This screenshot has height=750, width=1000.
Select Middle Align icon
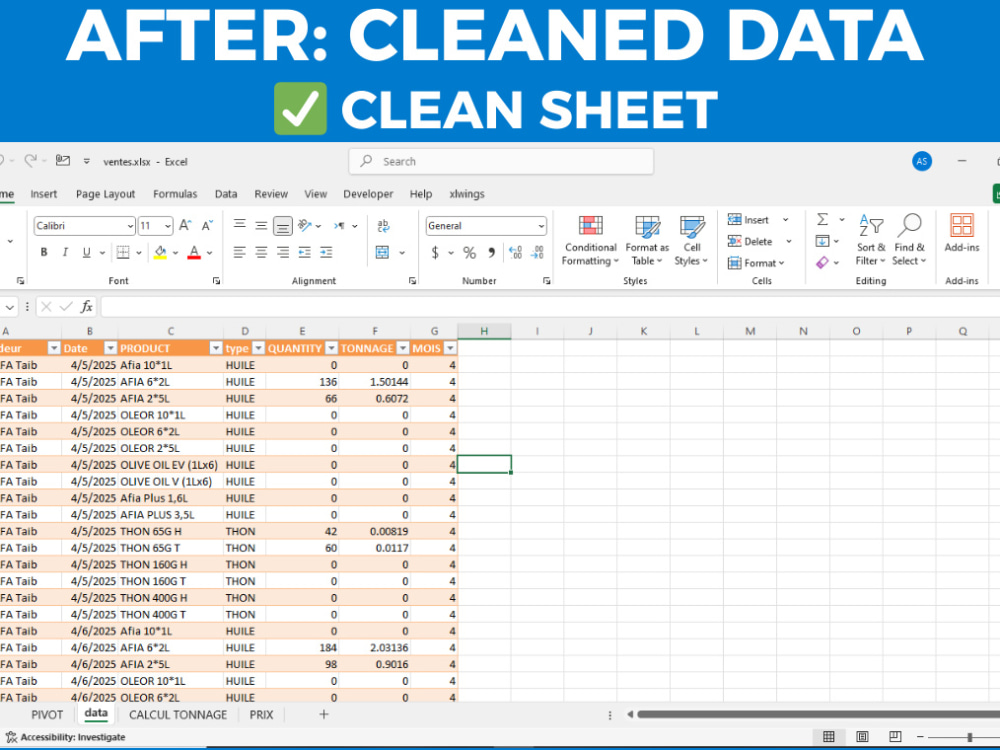point(261,225)
